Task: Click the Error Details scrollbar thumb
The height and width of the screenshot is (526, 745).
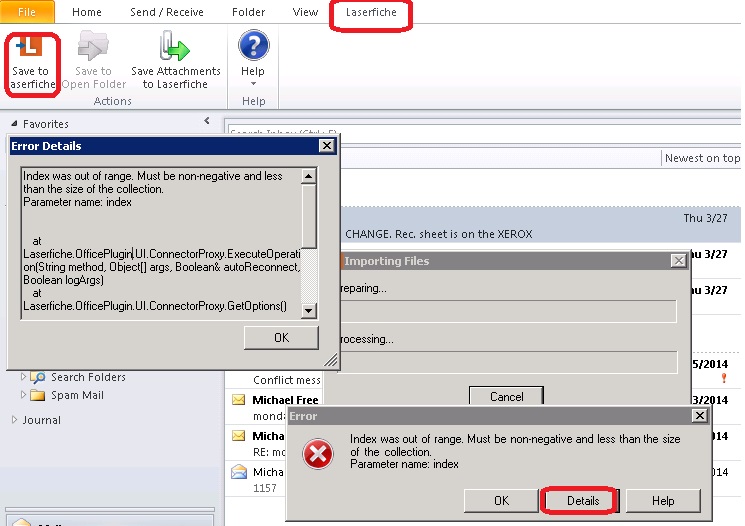Action: click(x=308, y=216)
